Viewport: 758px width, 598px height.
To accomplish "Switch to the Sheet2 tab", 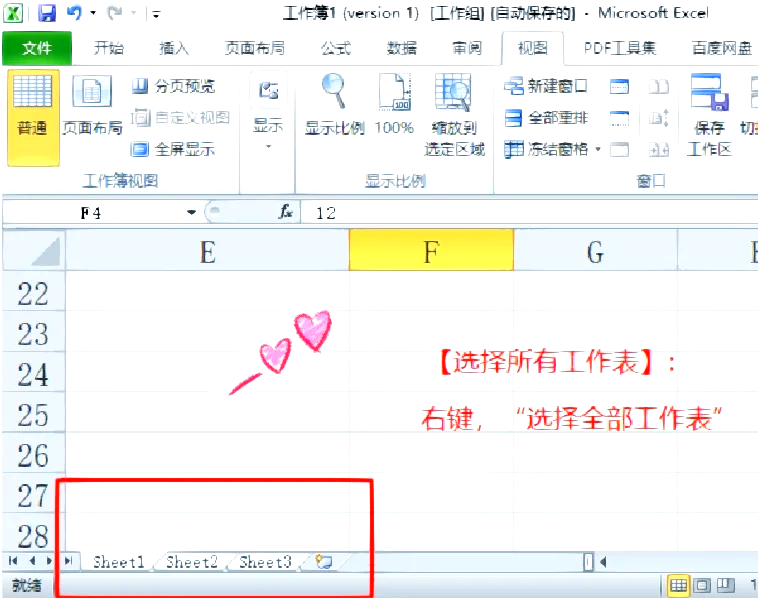I will pos(192,561).
